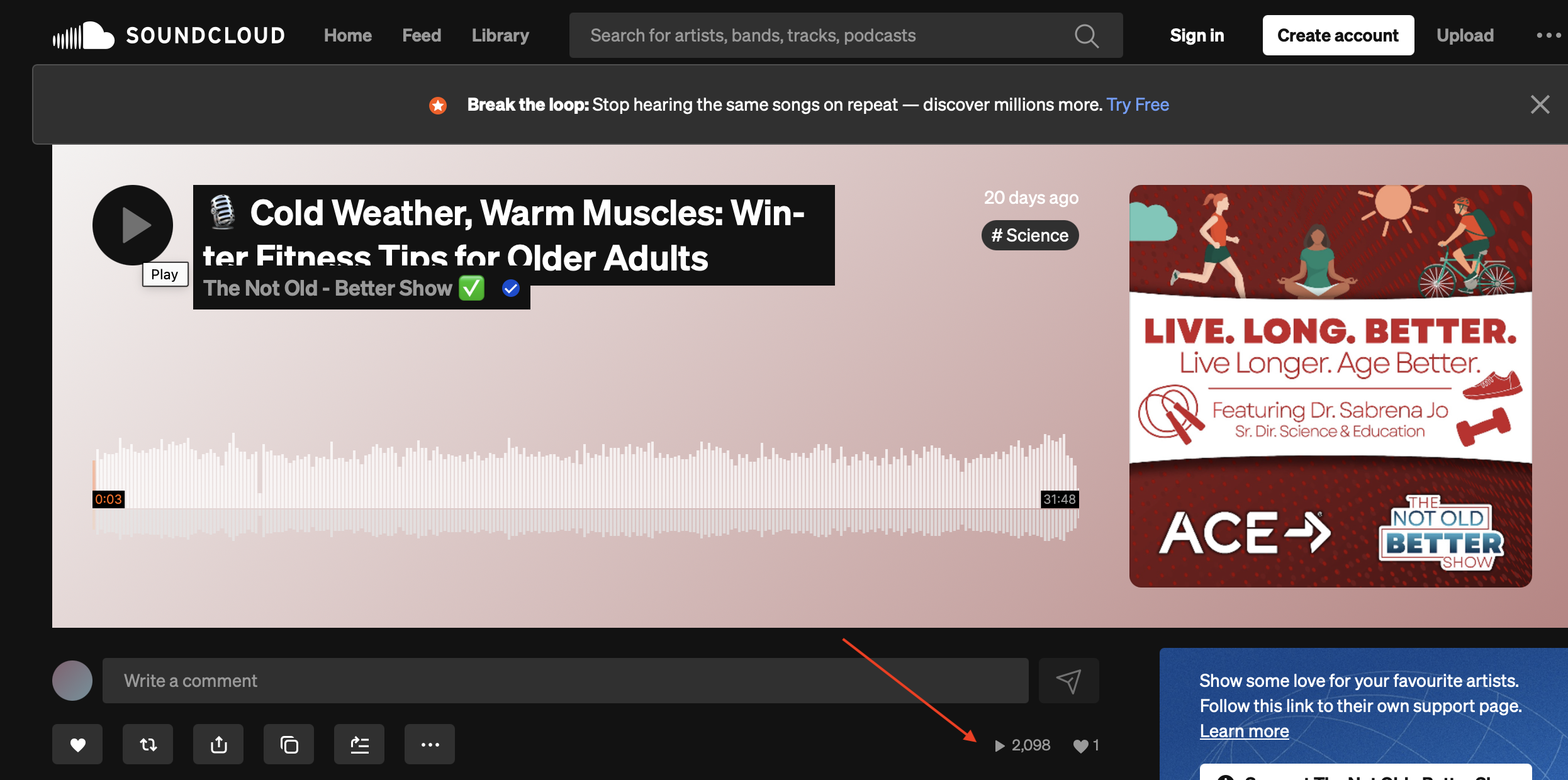This screenshot has width=1568, height=780.
Task: Send the comment with the paper plane icon
Action: (x=1068, y=681)
